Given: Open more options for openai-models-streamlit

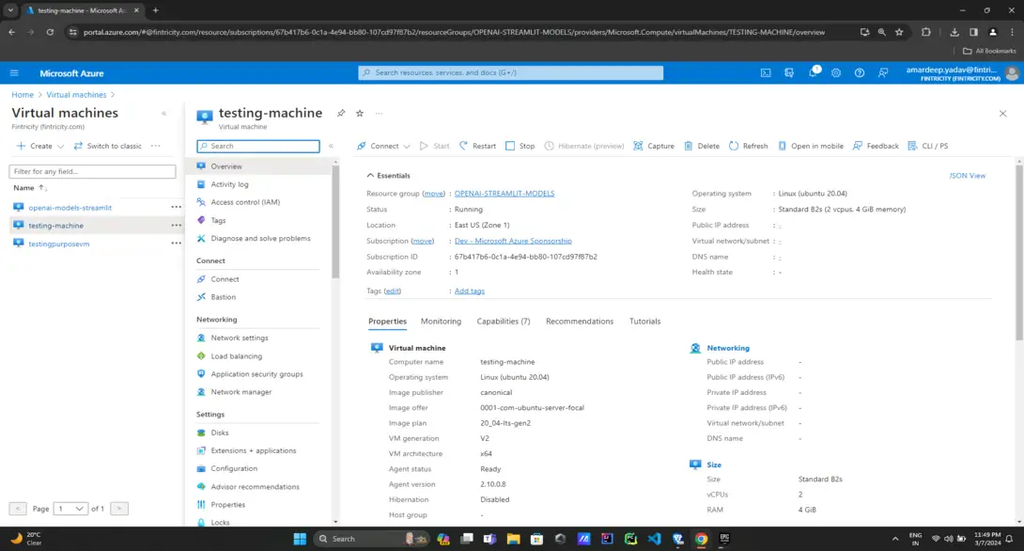Looking at the screenshot, I should pos(176,208).
